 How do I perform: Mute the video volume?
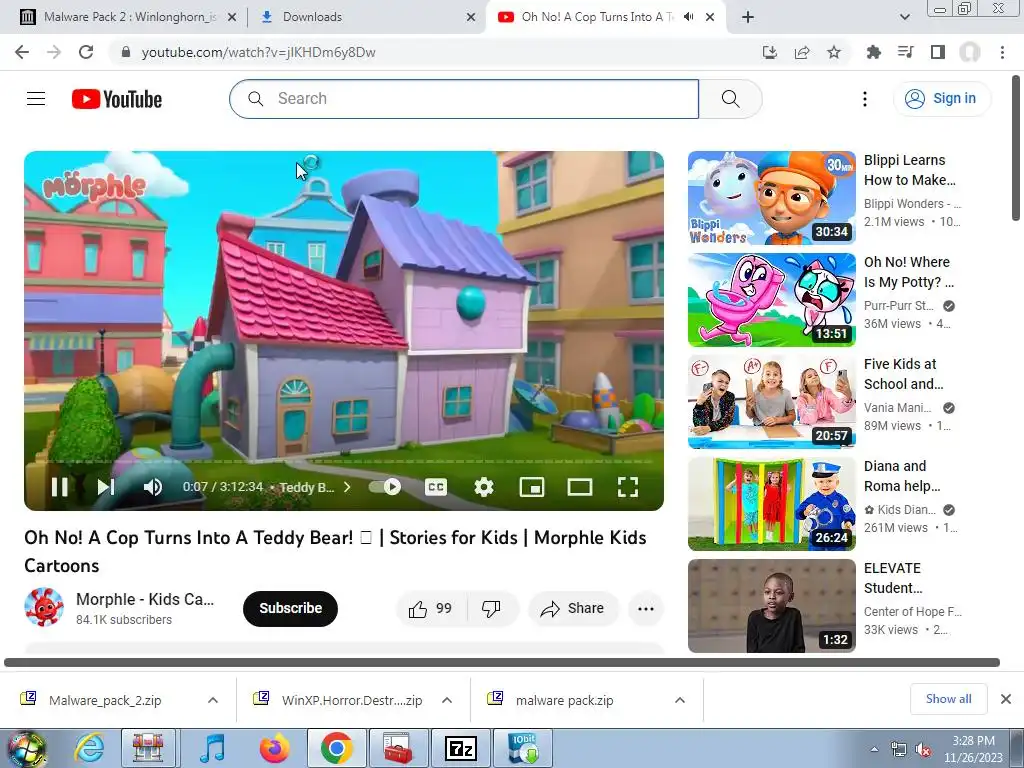(x=152, y=487)
